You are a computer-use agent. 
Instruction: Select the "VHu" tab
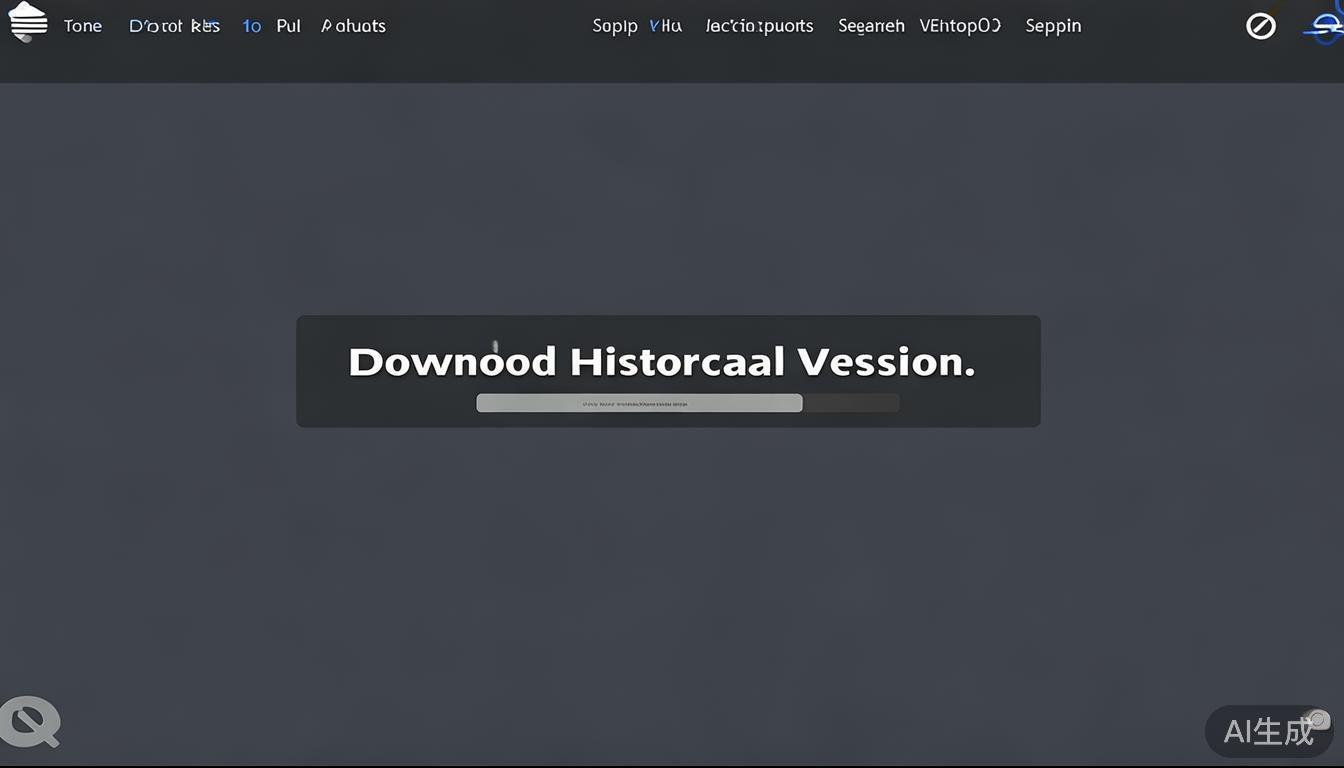pos(665,26)
